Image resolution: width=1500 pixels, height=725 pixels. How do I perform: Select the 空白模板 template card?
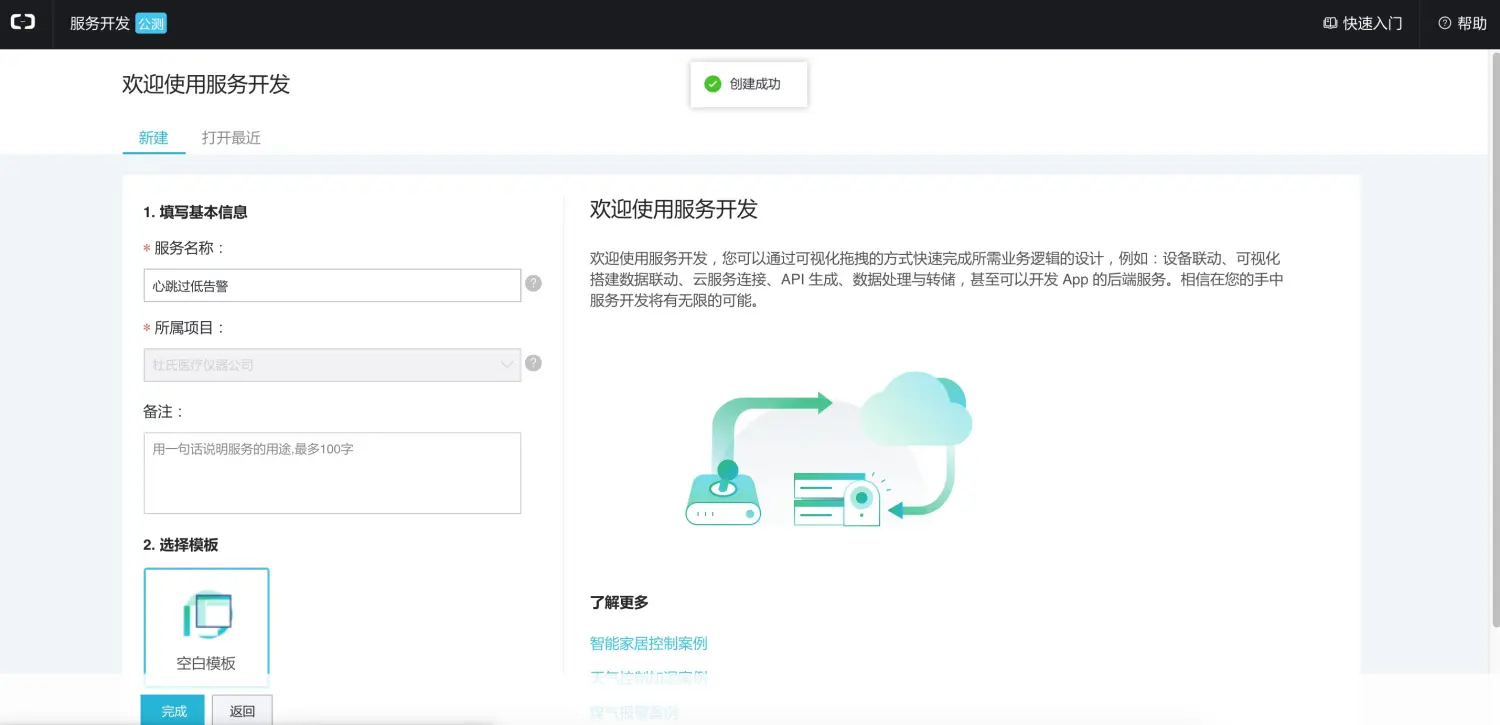(206, 626)
